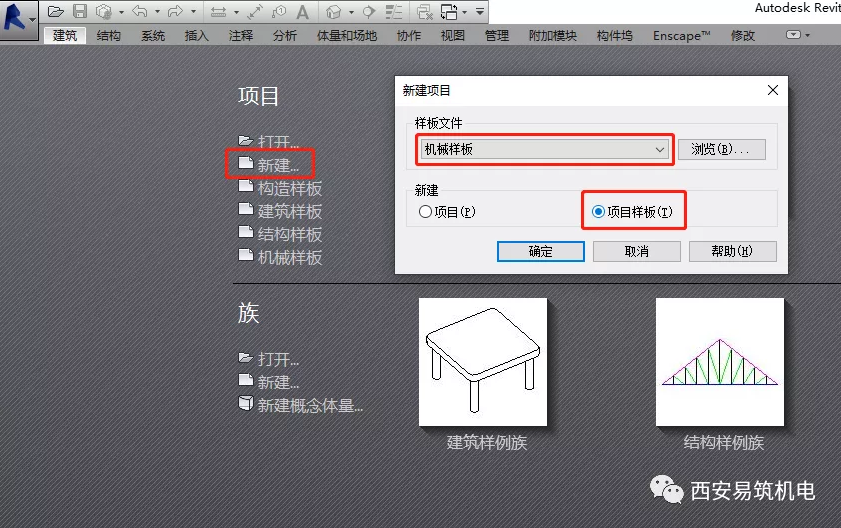Click the project 新建... link
Image resolution: width=841 pixels, height=528 pixels.
(278, 165)
